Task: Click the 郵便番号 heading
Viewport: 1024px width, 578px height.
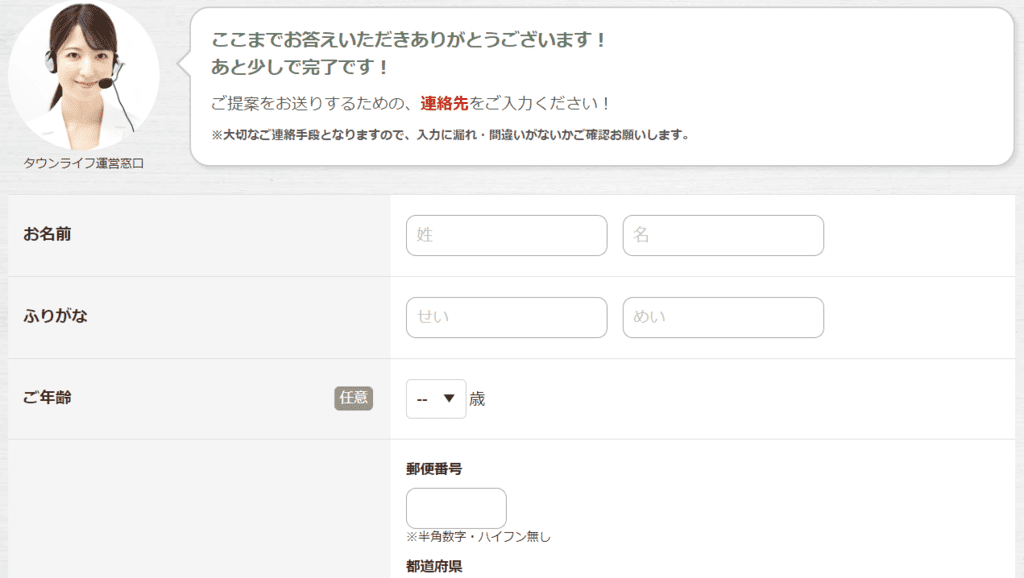Action: tap(434, 468)
